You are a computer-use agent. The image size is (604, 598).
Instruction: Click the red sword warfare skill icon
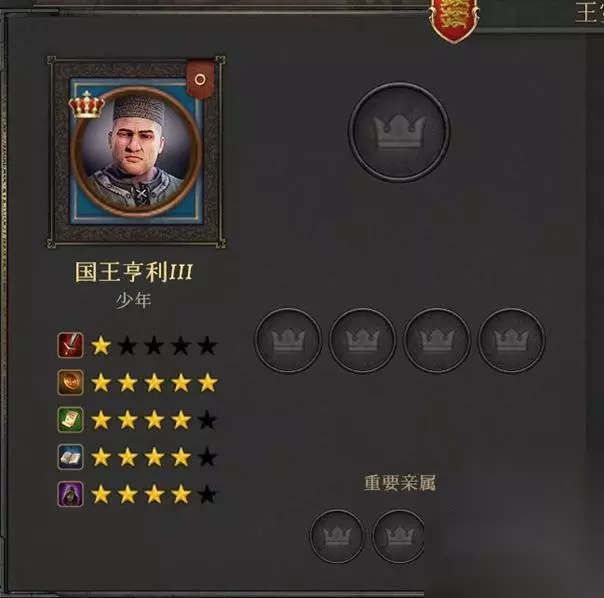[70, 345]
